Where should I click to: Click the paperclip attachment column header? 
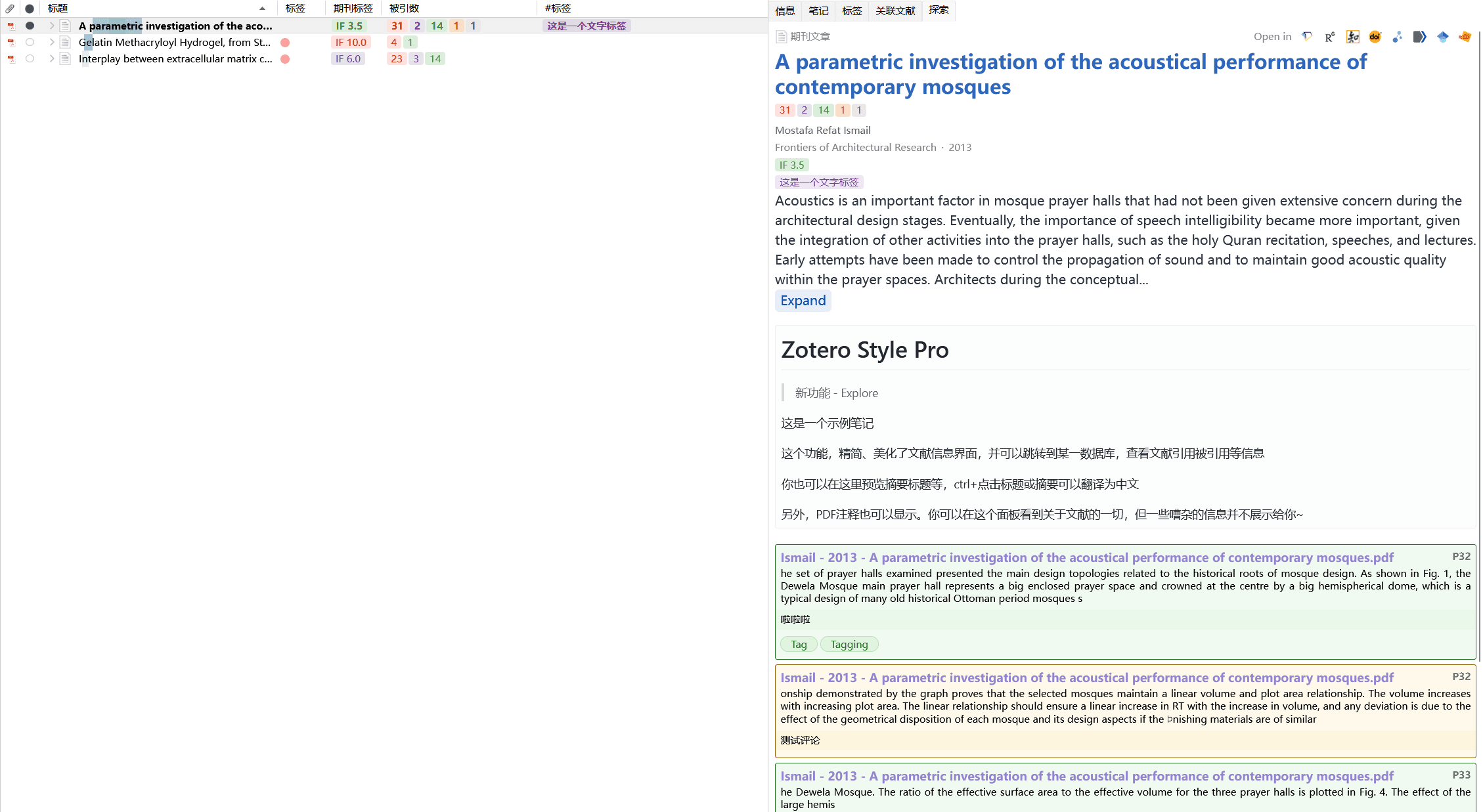point(10,9)
